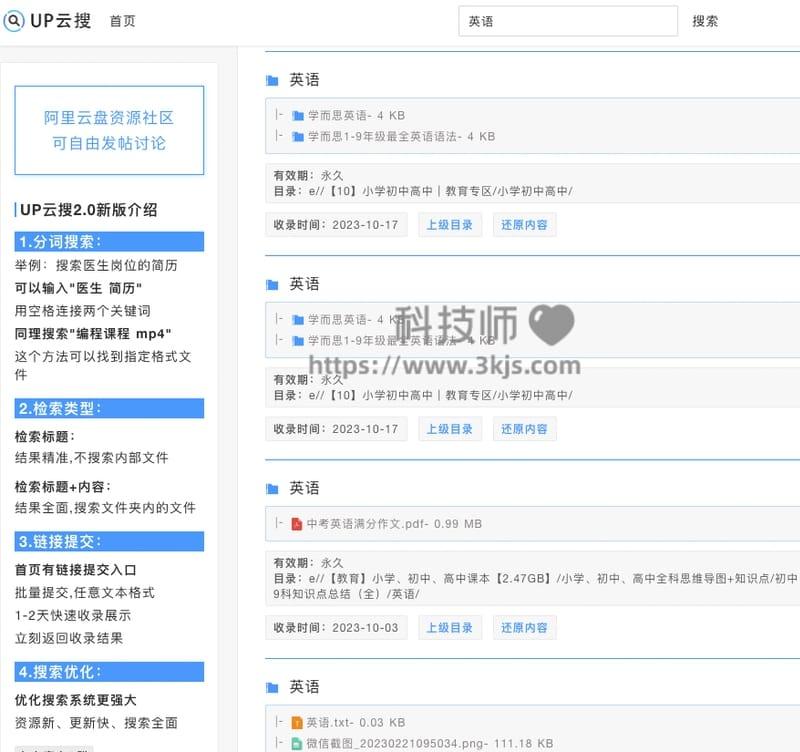Select '英语.txt- 0.03 KB' entry
This screenshot has width=800, height=752.
356,723
